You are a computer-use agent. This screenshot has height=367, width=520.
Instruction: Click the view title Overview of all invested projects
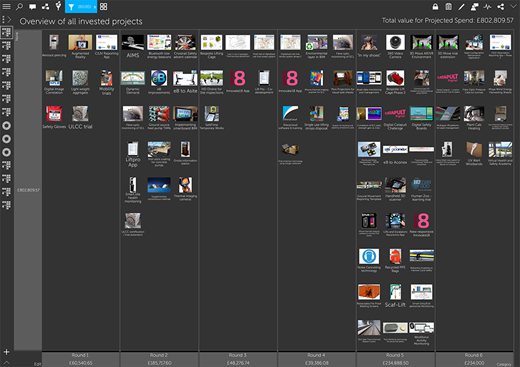pyautogui.click(x=81, y=22)
